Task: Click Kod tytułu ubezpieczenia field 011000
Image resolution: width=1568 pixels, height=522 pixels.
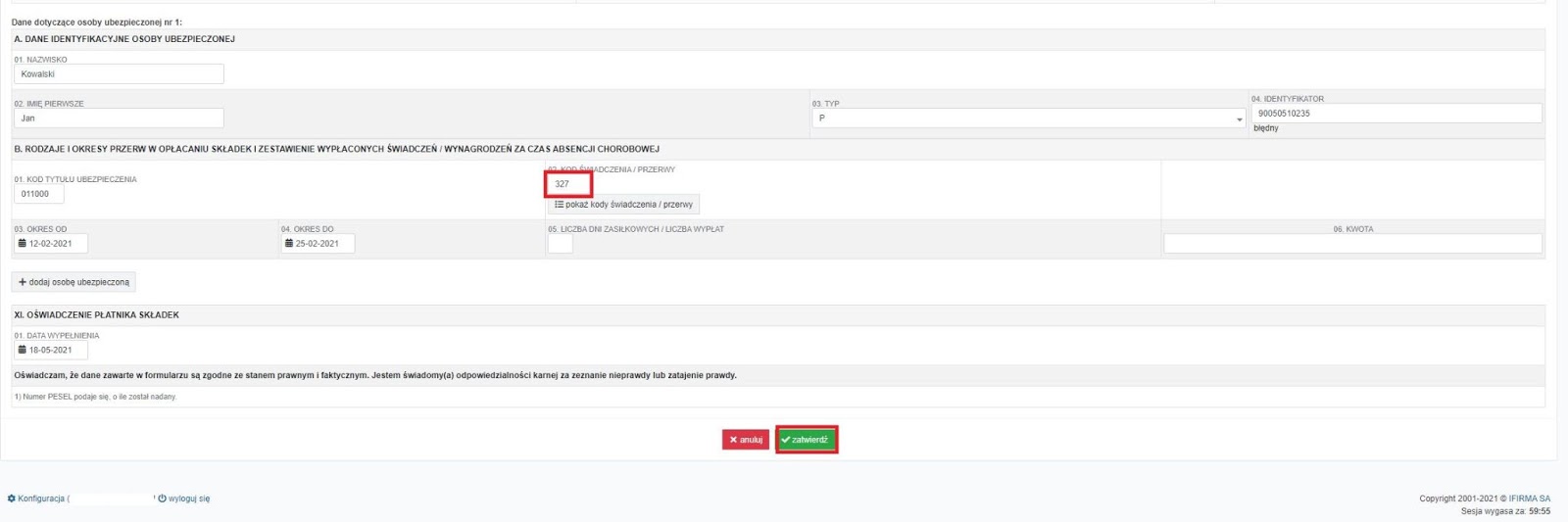Action: tap(39, 194)
